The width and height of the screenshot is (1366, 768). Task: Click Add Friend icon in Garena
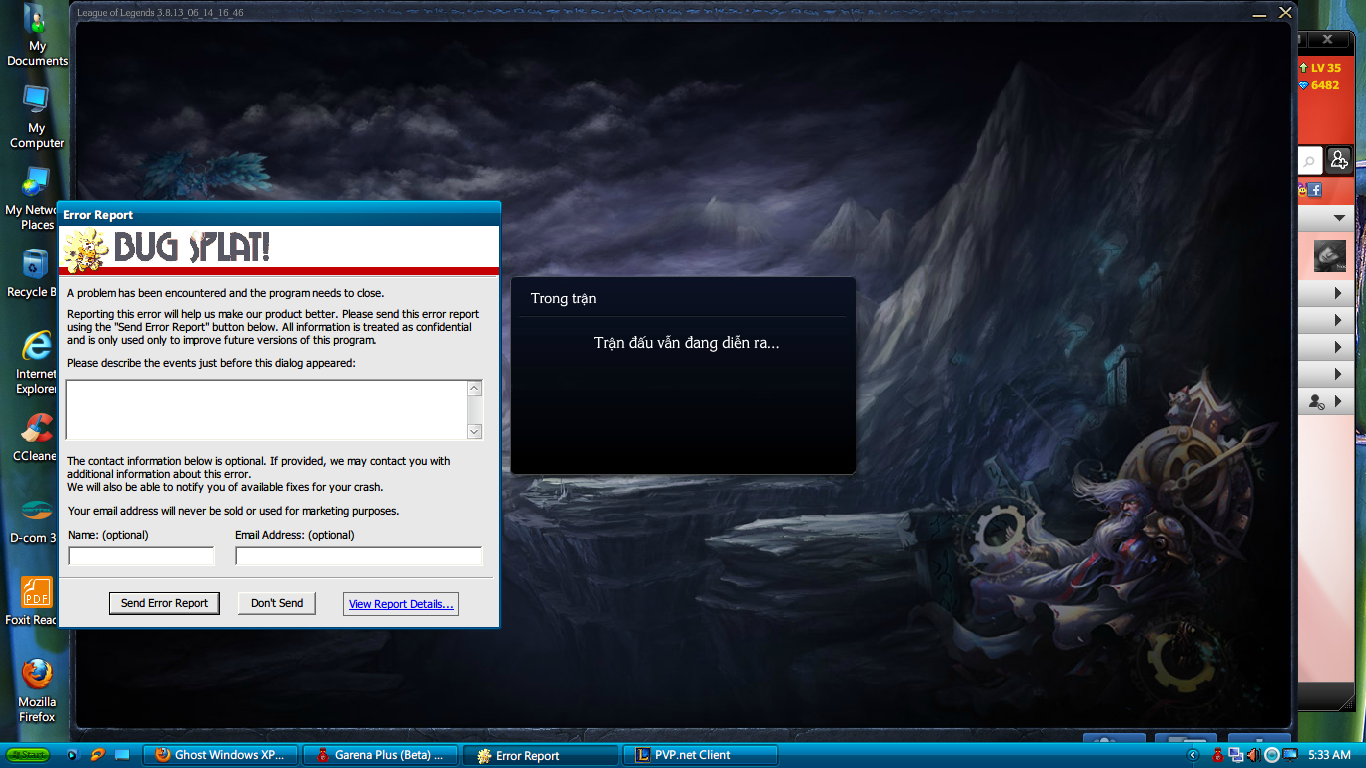click(1338, 160)
